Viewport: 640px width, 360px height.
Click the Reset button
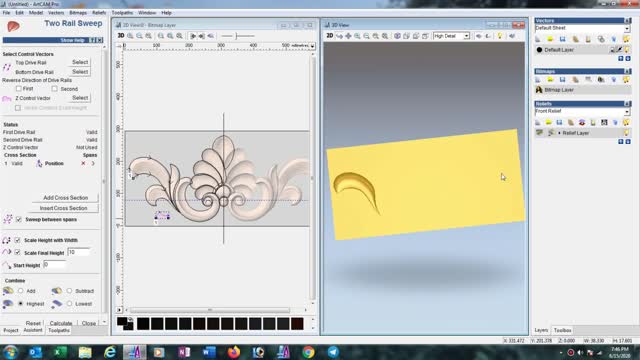point(33,323)
